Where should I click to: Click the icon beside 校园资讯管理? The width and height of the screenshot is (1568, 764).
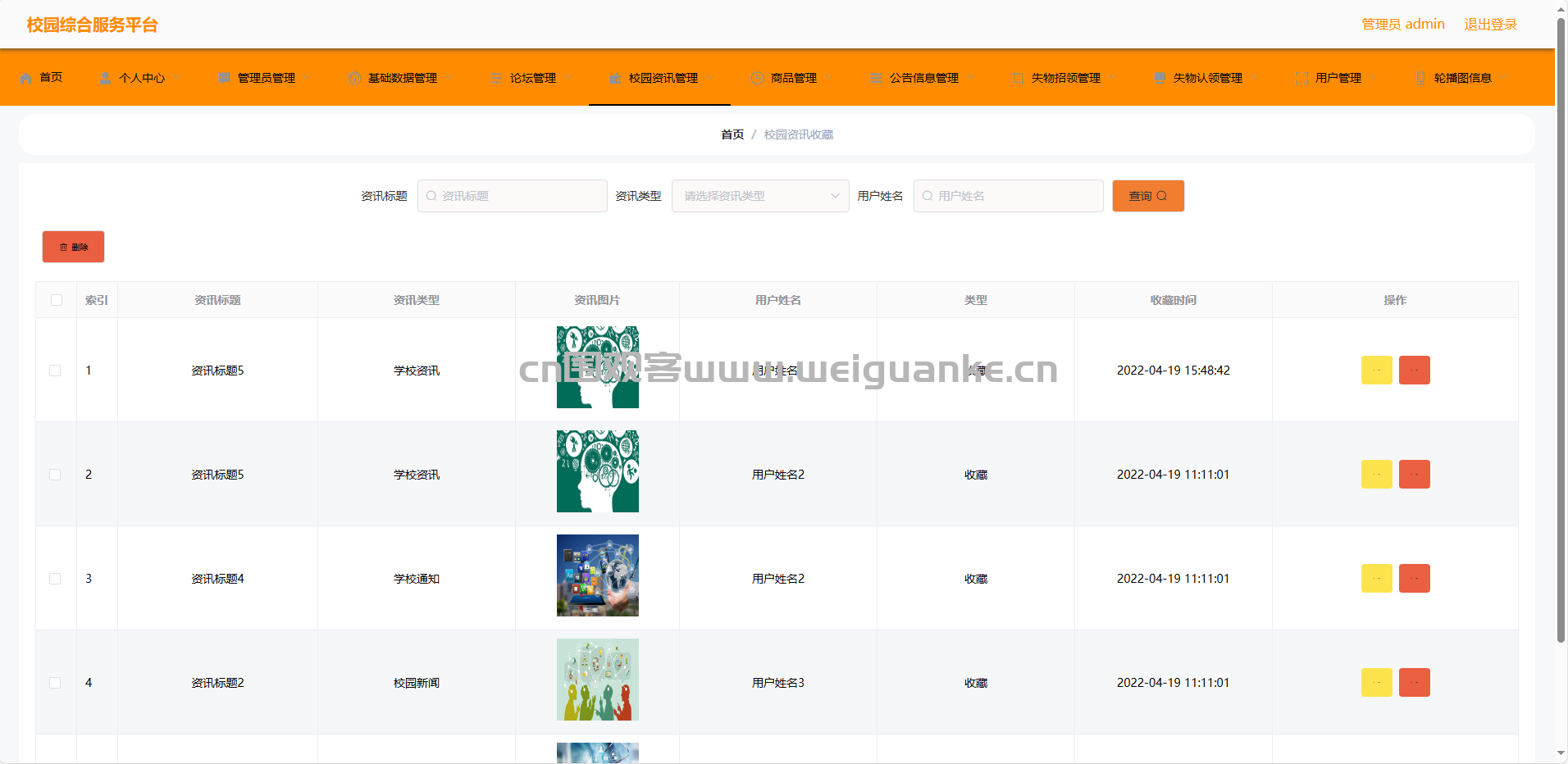click(615, 78)
